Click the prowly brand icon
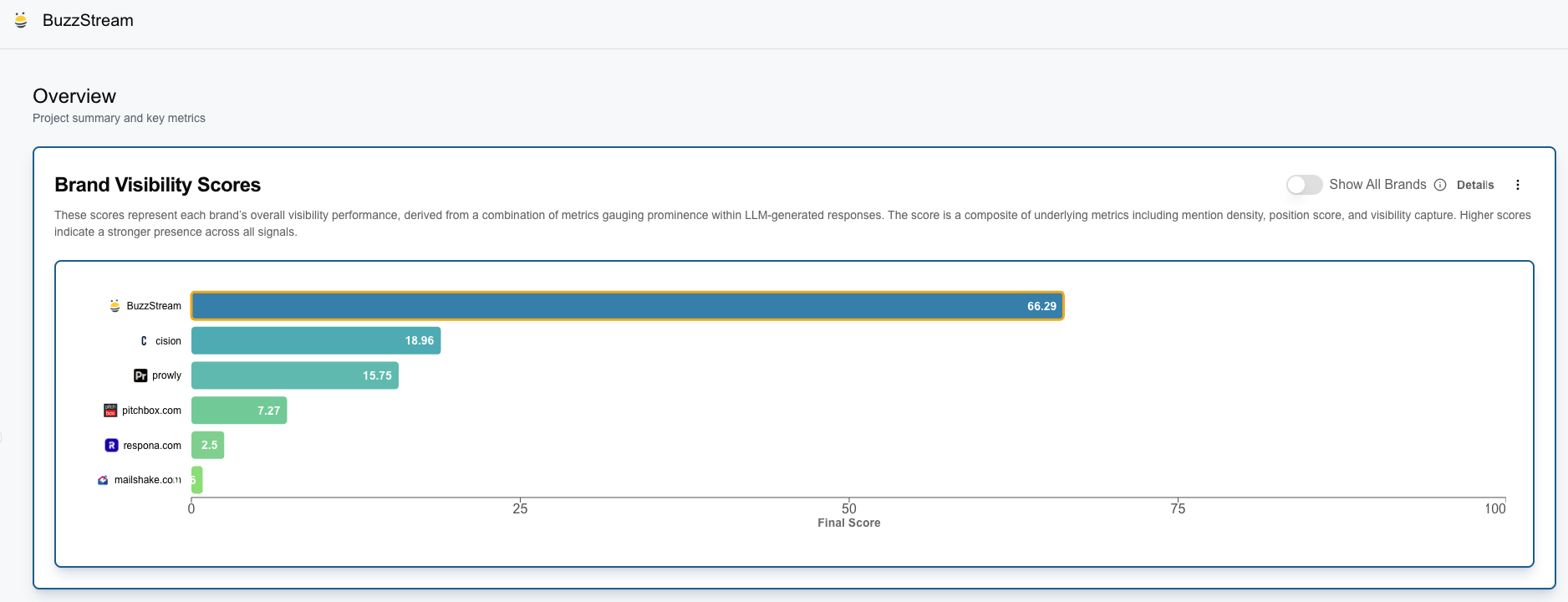 tap(140, 375)
